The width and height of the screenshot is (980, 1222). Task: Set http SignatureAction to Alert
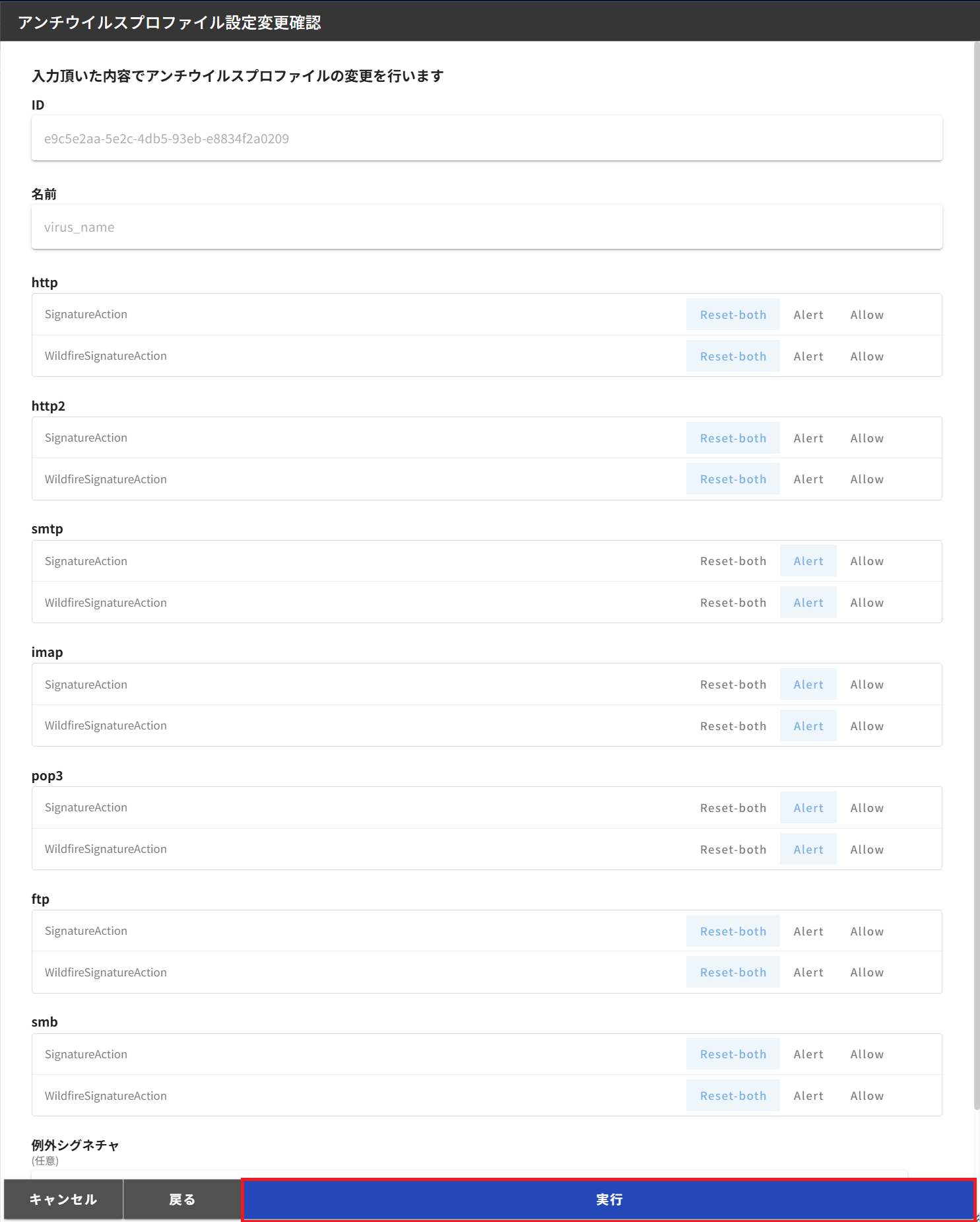[808, 315]
